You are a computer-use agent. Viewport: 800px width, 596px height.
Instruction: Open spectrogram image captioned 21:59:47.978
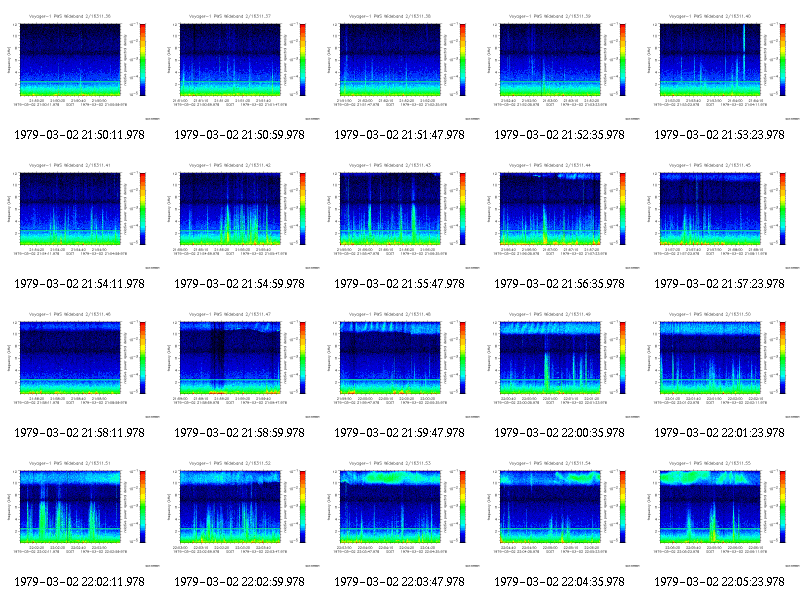click(400, 364)
